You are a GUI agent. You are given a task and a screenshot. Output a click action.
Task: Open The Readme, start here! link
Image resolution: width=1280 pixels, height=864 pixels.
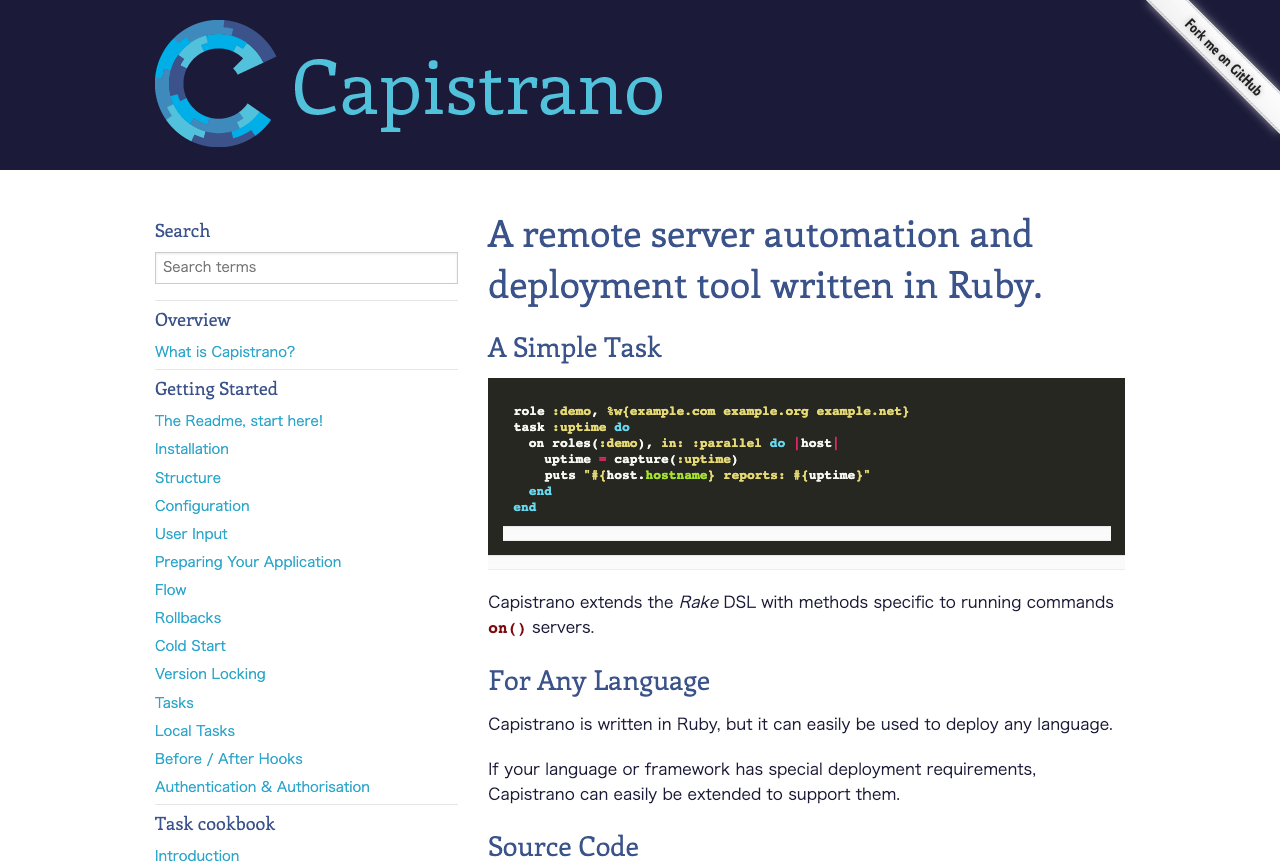coord(239,421)
